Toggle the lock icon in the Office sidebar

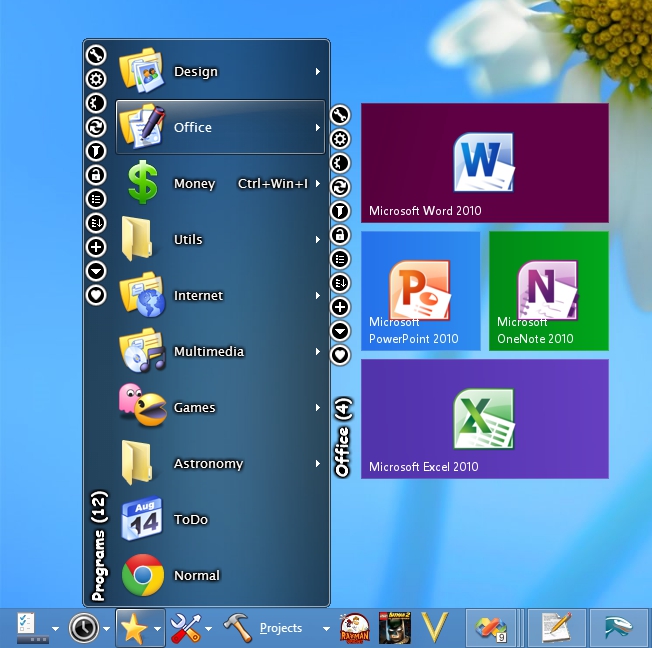341,235
